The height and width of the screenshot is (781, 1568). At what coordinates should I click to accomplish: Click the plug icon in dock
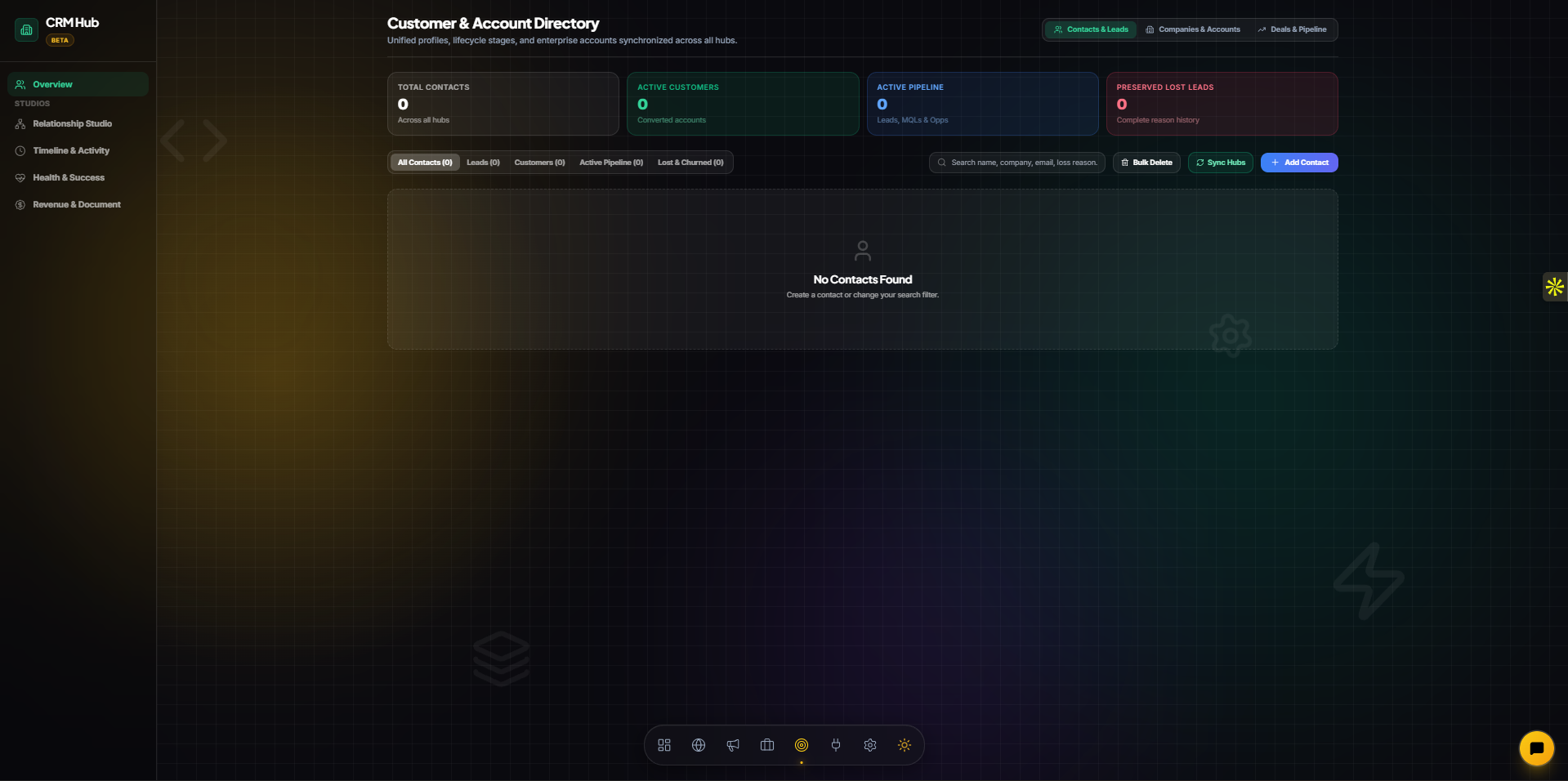coord(836,745)
